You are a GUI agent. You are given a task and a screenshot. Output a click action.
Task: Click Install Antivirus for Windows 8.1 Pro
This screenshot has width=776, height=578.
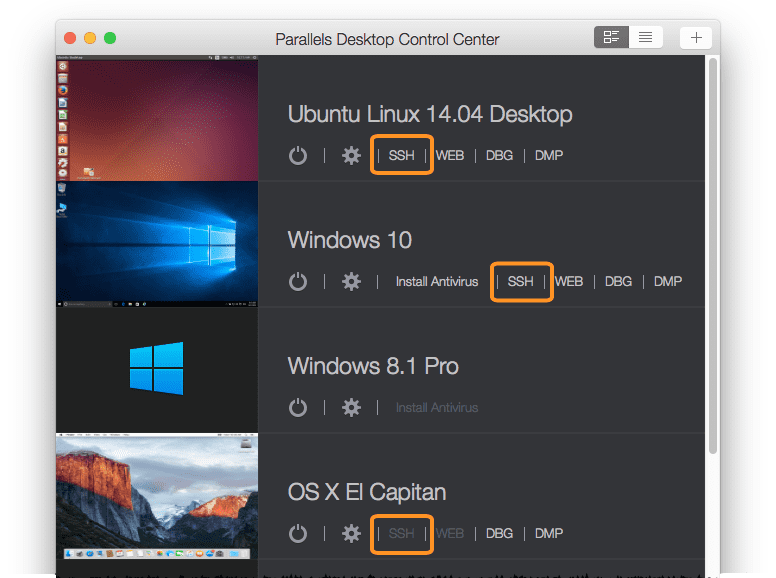click(x=437, y=408)
